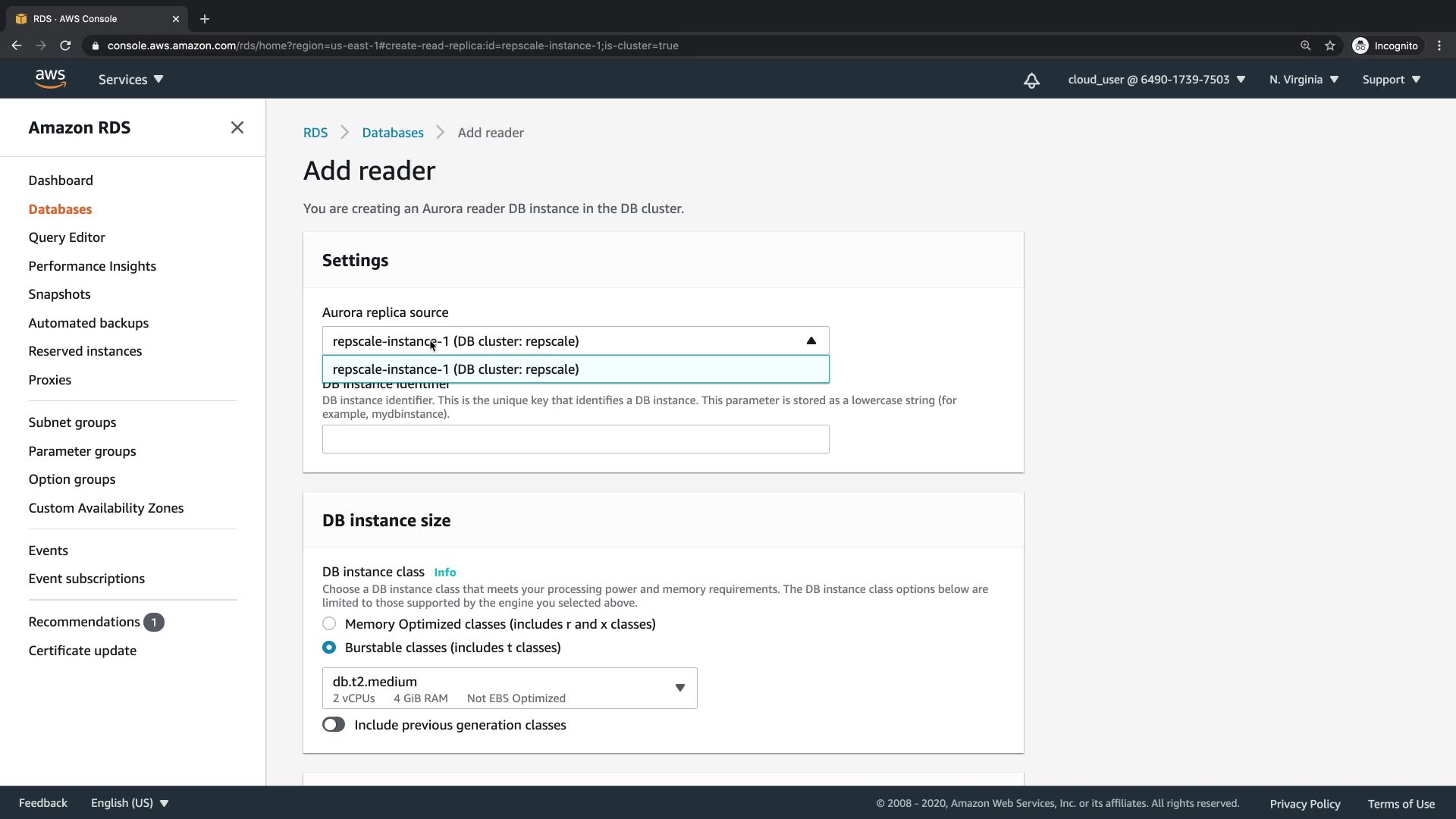
Task: Click the browser reload page icon
Action: 65,45
